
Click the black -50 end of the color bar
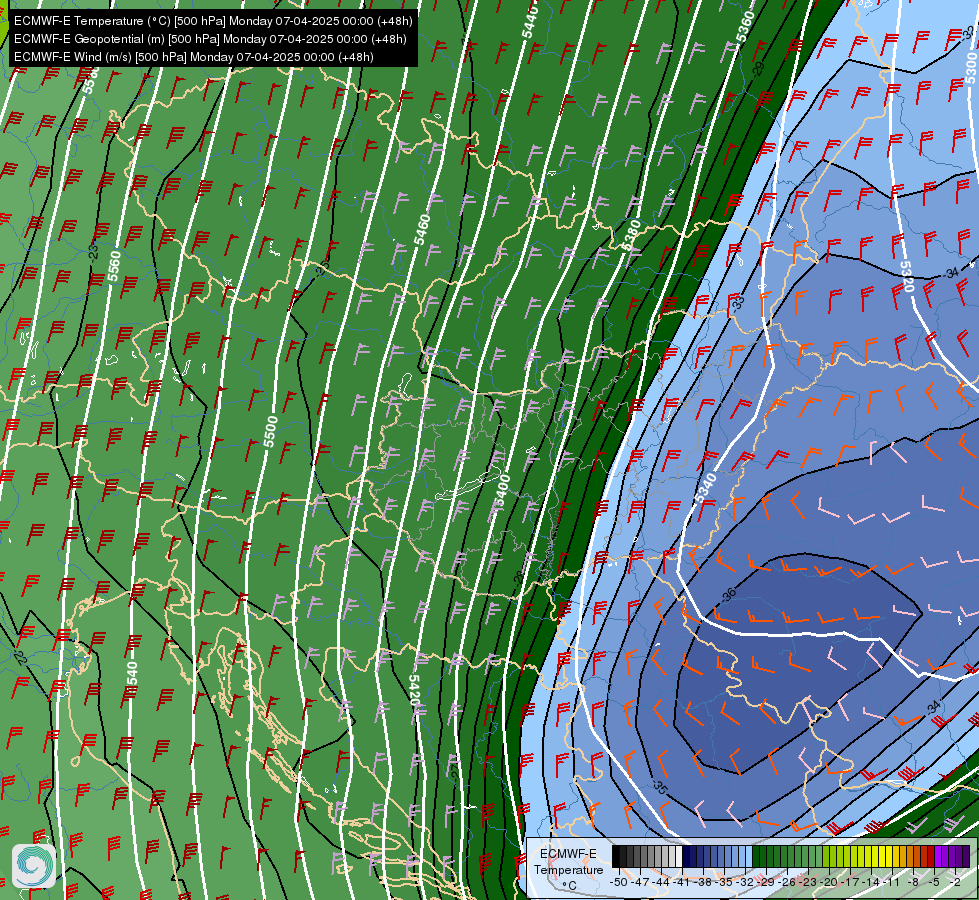[616, 856]
